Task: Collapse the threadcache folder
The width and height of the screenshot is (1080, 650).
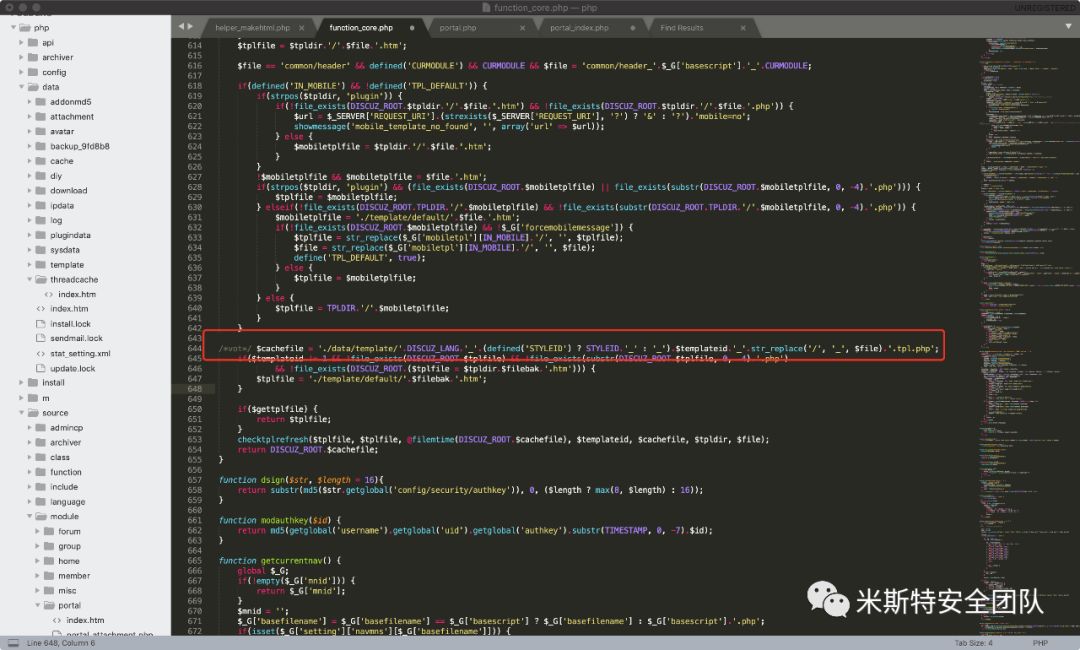Action: pos(30,280)
